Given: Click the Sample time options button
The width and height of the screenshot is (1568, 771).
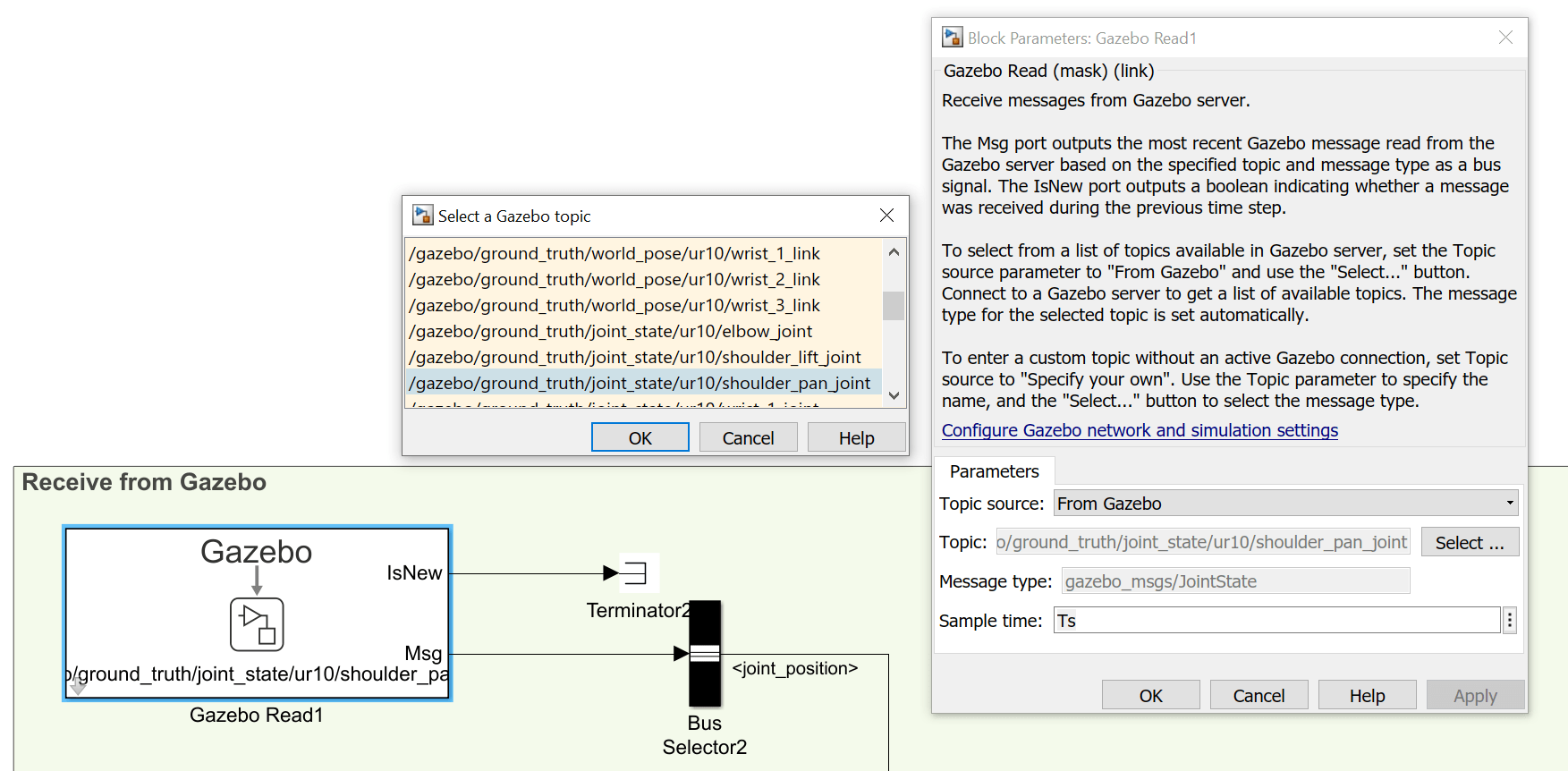Looking at the screenshot, I should point(1510,620).
